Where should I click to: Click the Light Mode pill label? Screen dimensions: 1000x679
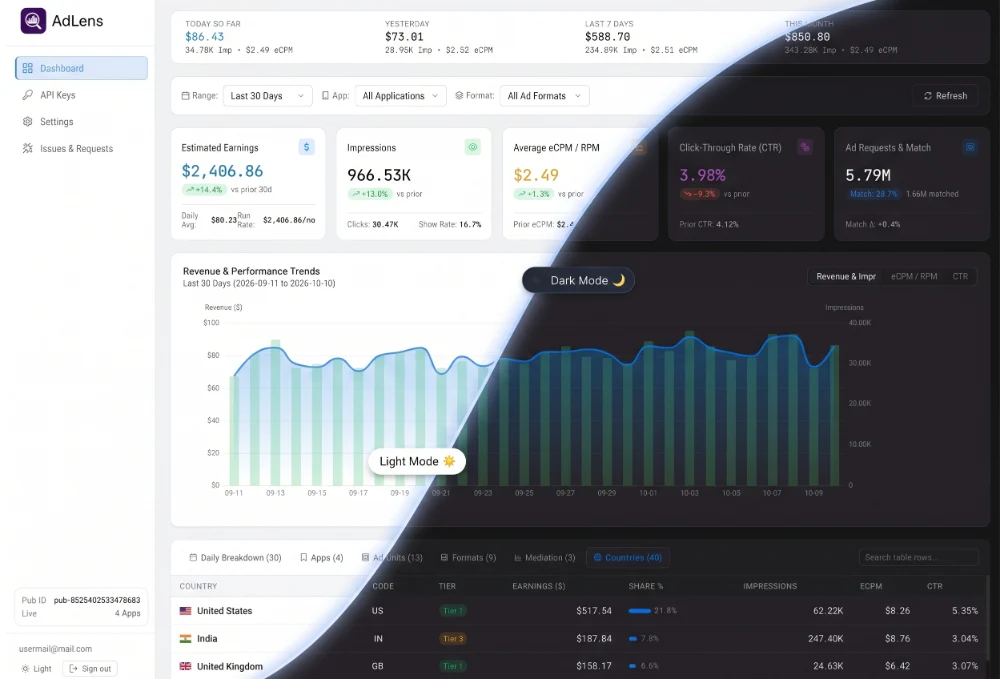[x=417, y=461]
